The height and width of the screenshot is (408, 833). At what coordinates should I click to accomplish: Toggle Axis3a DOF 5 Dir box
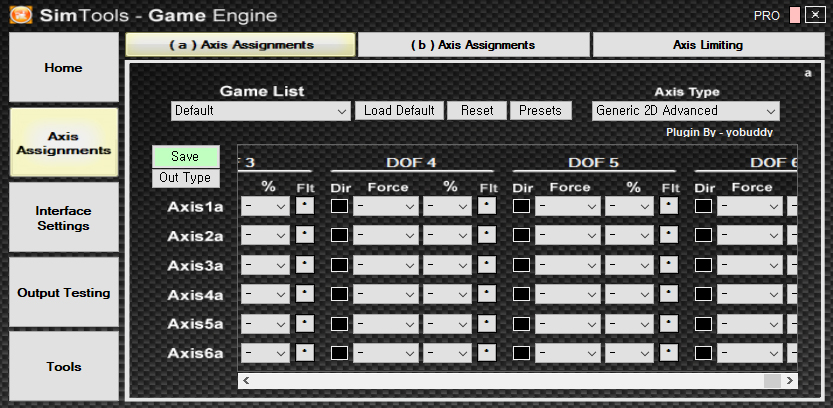[x=521, y=265]
